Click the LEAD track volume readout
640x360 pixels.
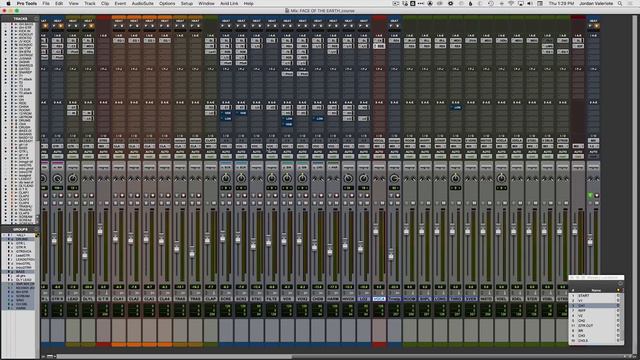[x=73, y=287]
